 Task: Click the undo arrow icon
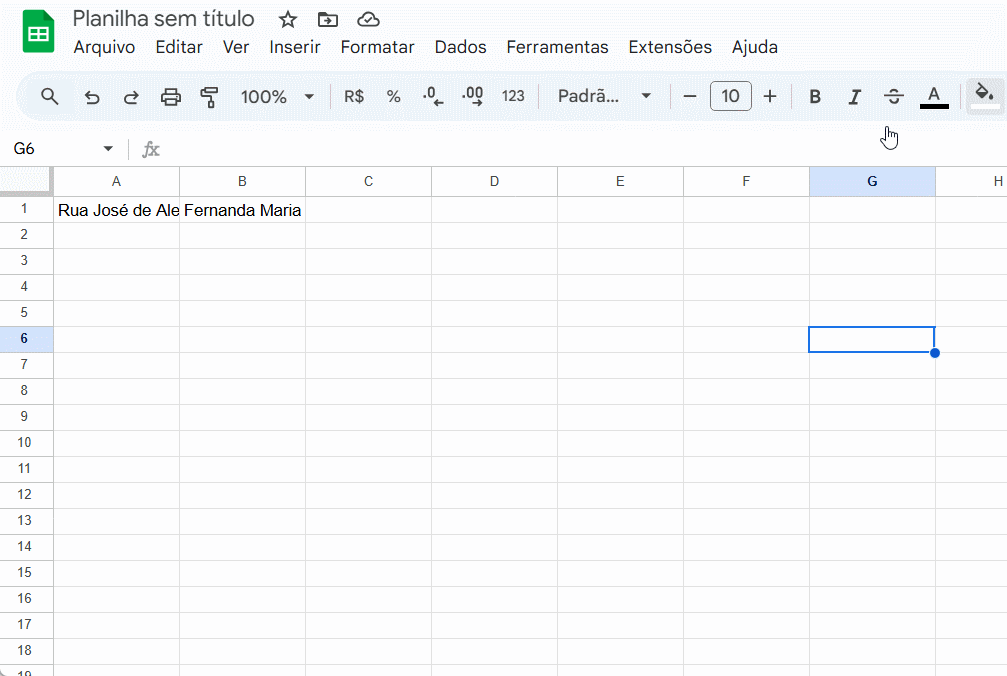[92, 97]
